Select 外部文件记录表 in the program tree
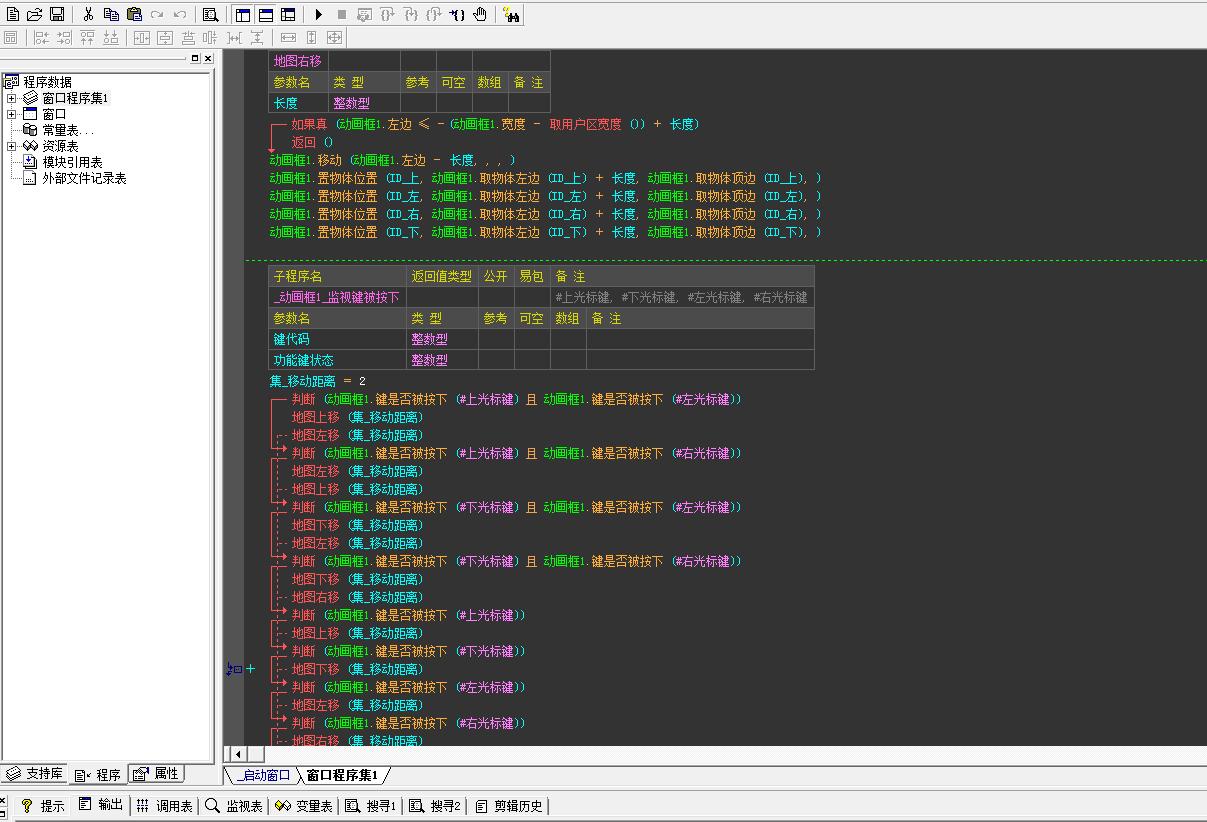 pyautogui.click(x=84, y=178)
